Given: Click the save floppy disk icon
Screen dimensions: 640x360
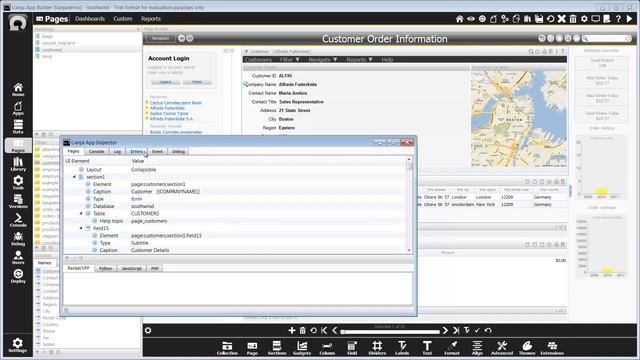Looking at the screenshot, I should click(x=539, y=19).
